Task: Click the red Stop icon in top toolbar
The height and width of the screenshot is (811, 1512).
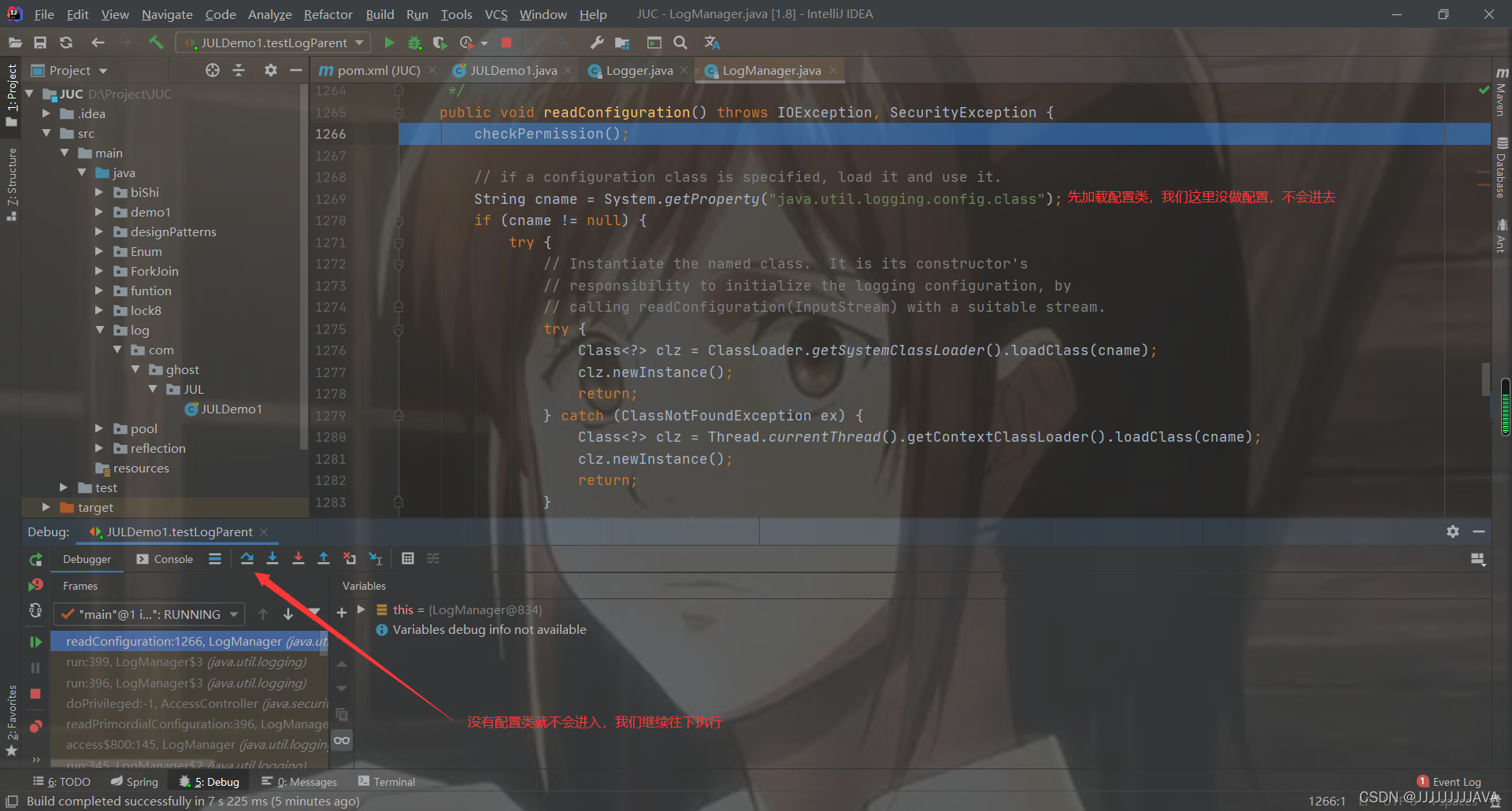Action: coord(506,43)
